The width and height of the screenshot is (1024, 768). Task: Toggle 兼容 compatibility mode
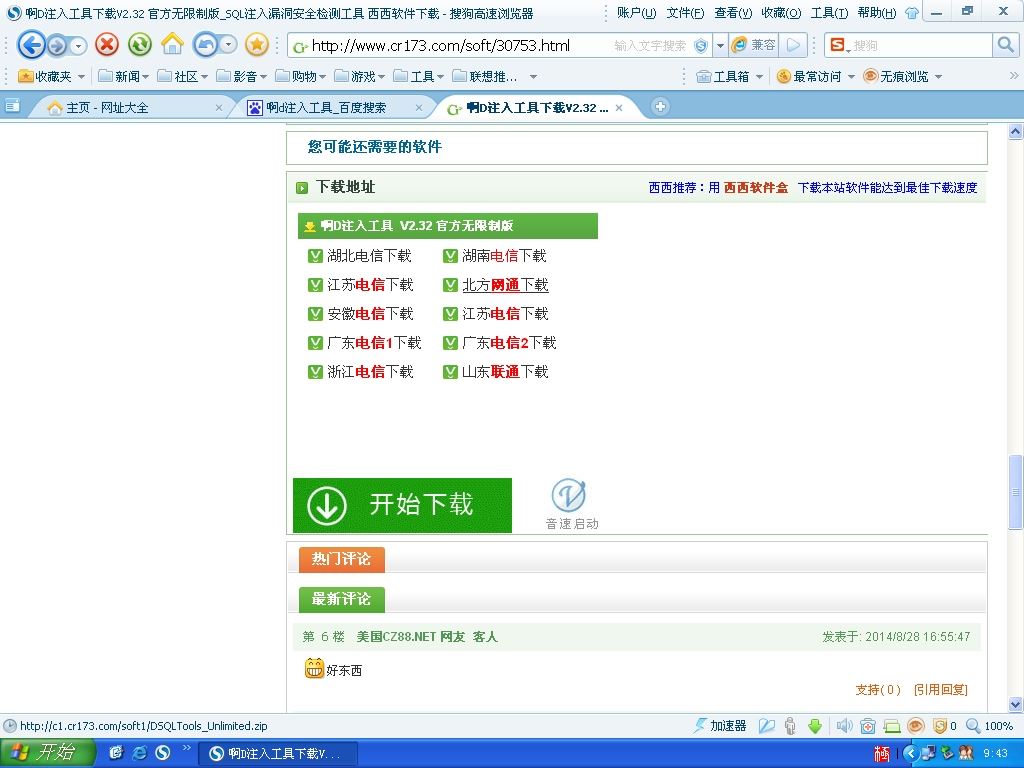pos(754,45)
